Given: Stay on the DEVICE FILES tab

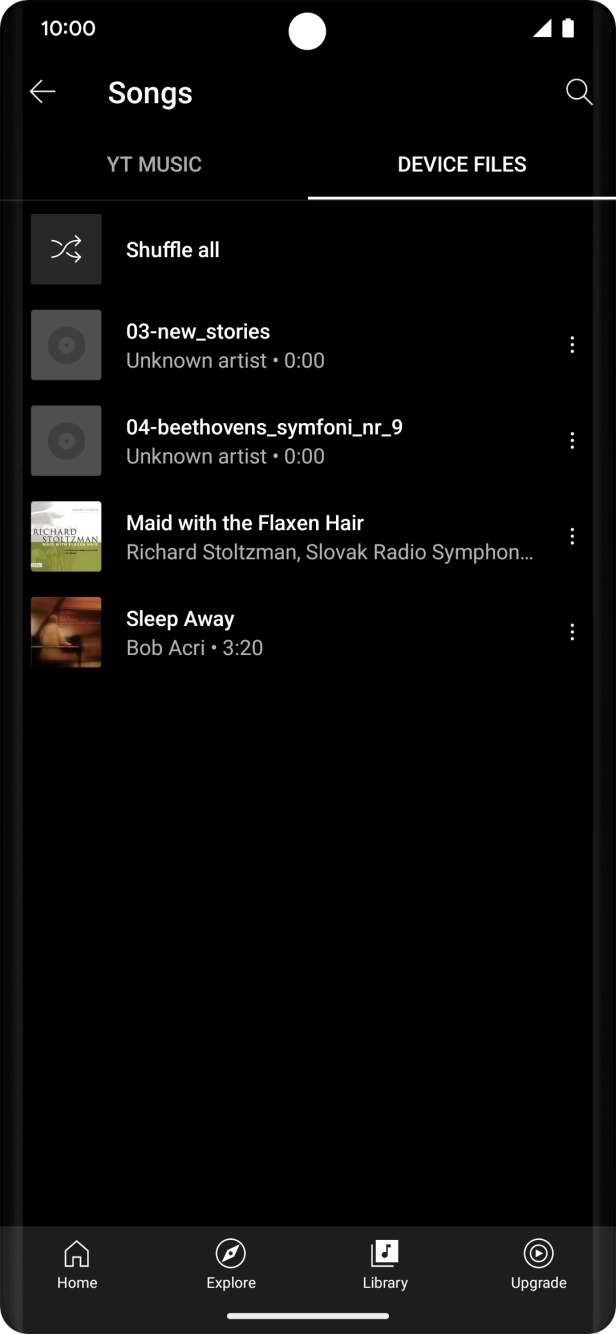Looking at the screenshot, I should click(x=462, y=164).
